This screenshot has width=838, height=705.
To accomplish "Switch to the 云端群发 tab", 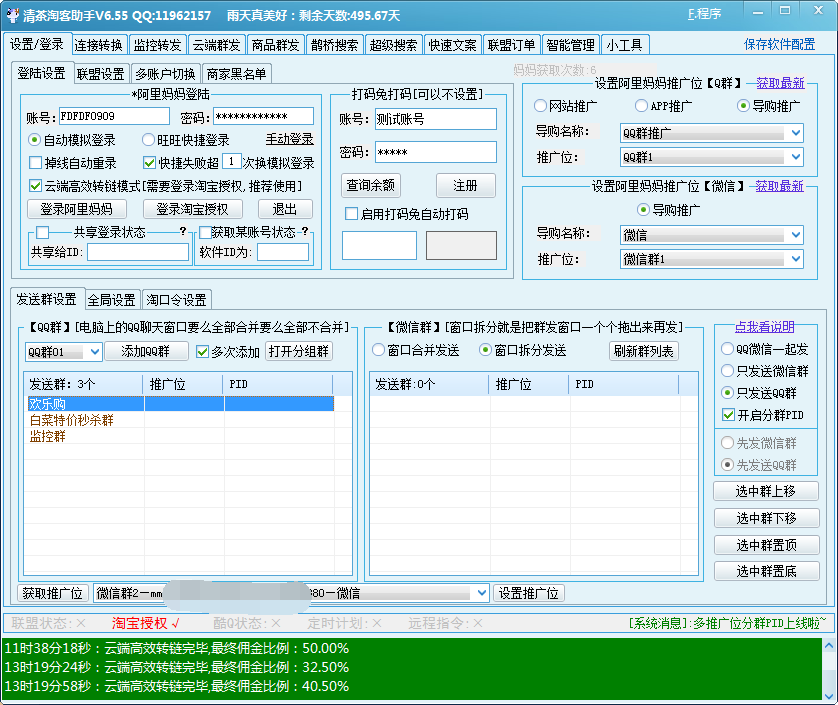I will (216, 45).
